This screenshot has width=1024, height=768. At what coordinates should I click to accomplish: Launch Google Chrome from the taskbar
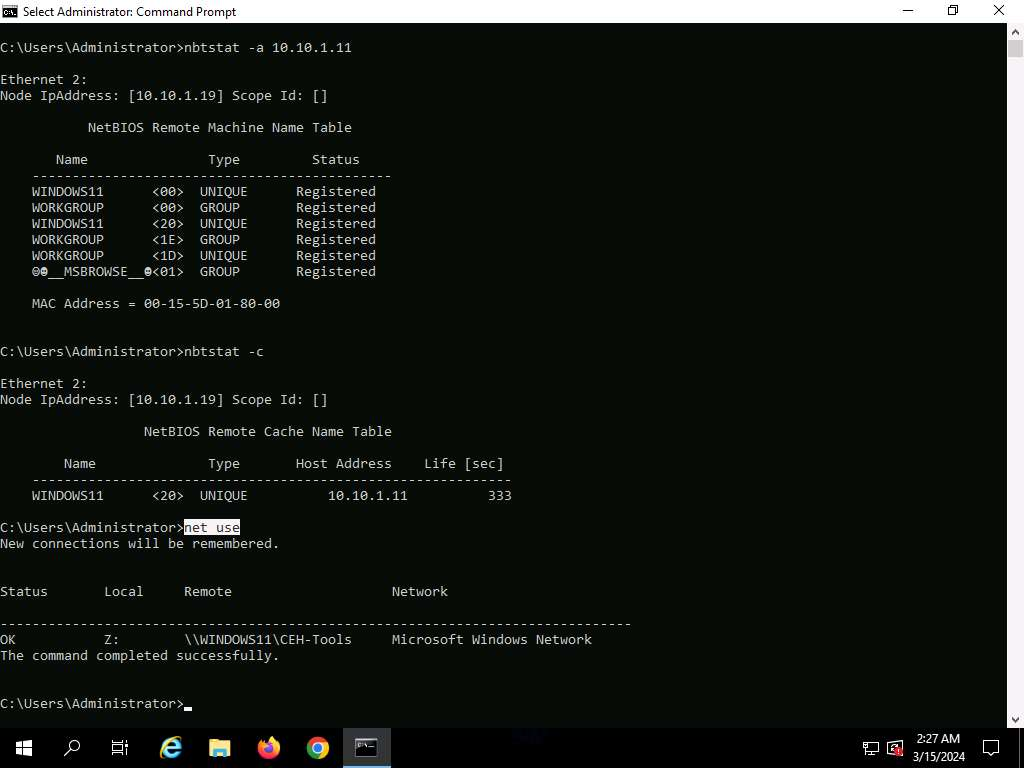tap(317, 747)
